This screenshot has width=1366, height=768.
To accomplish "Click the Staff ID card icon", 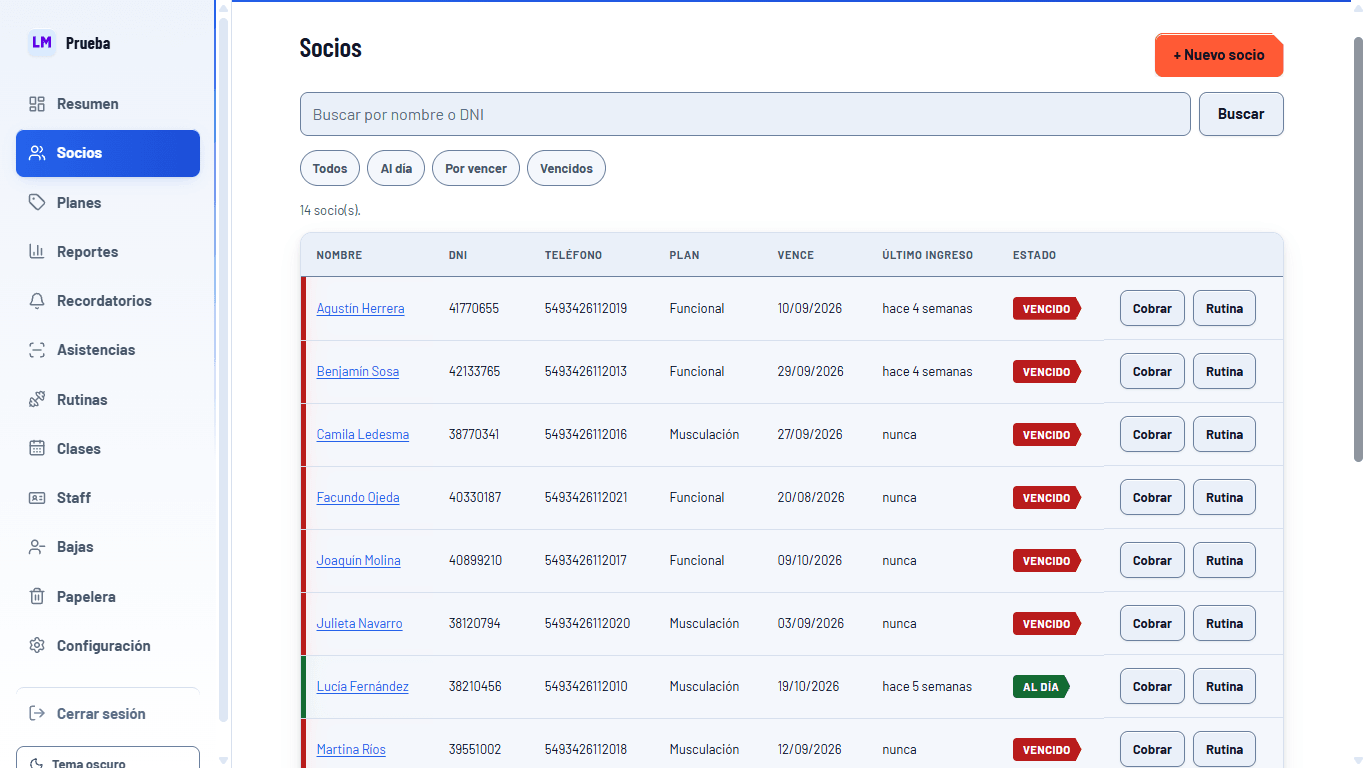I will pos(37,498).
